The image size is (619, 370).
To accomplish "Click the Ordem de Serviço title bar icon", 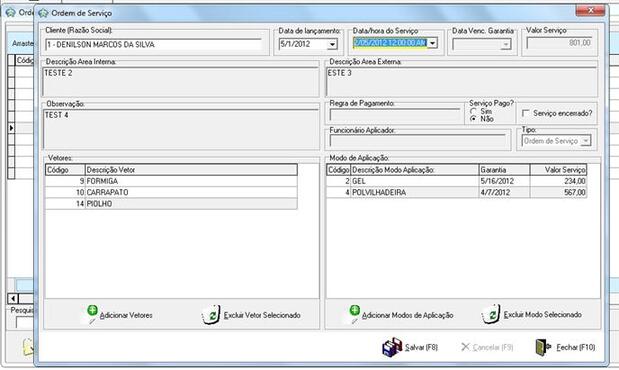I will point(43,13).
